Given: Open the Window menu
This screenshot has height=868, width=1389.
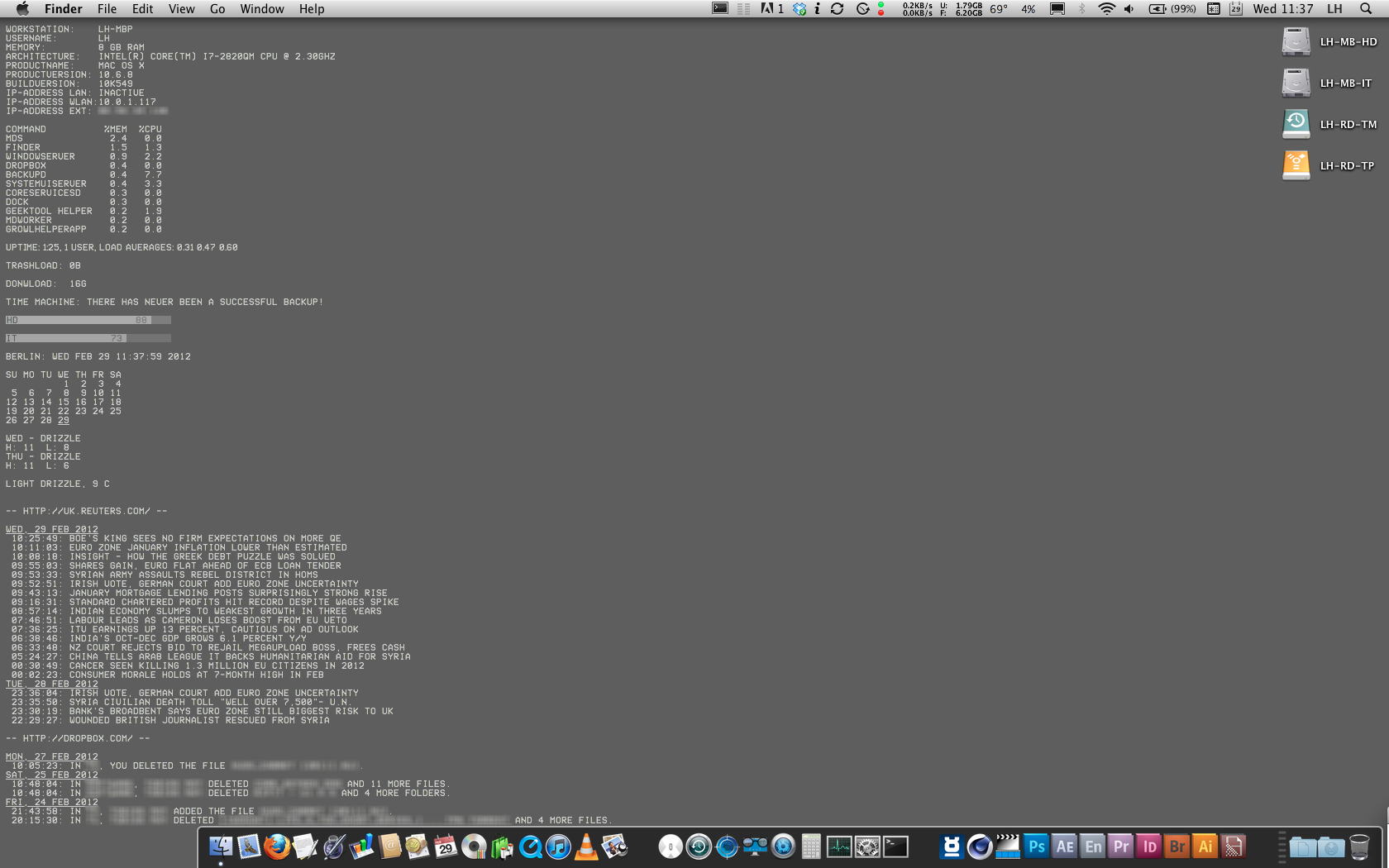Looking at the screenshot, I should [x=262, y=8].
